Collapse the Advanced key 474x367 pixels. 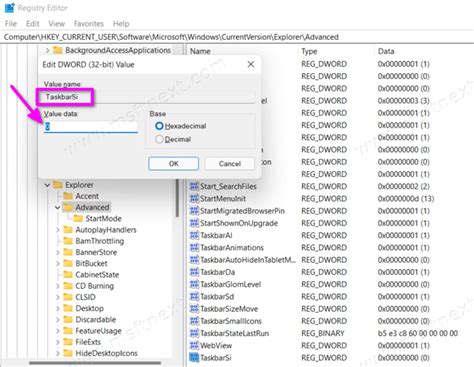pos(57,207)
